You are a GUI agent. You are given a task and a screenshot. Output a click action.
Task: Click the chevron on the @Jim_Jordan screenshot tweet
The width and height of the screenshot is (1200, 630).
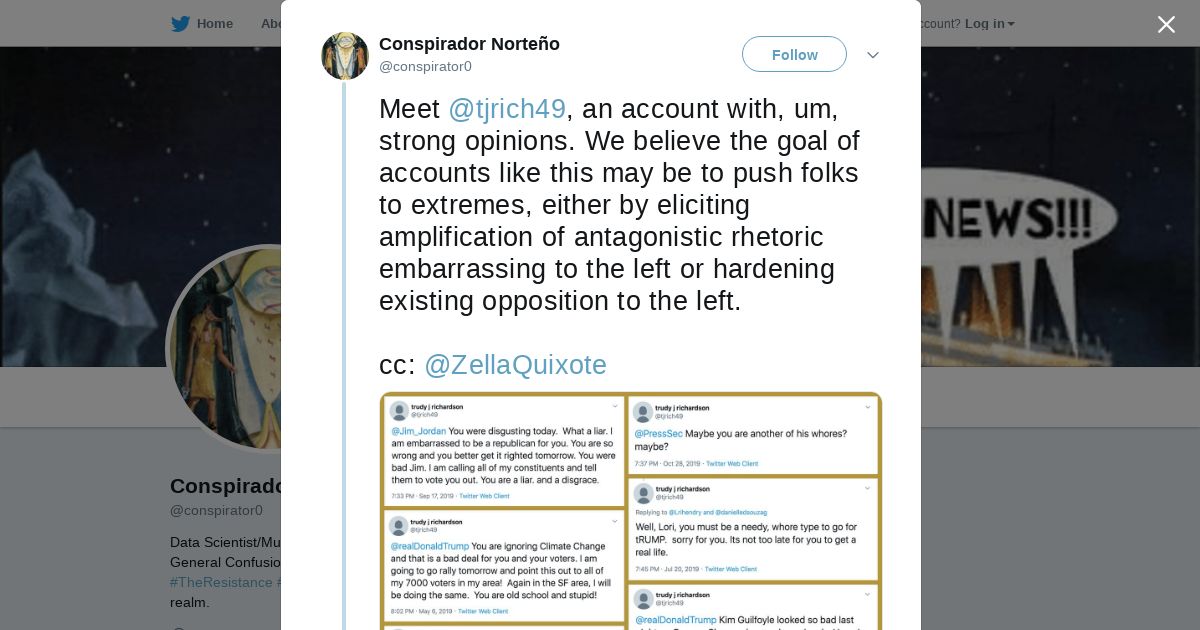[x=615, y=406]
